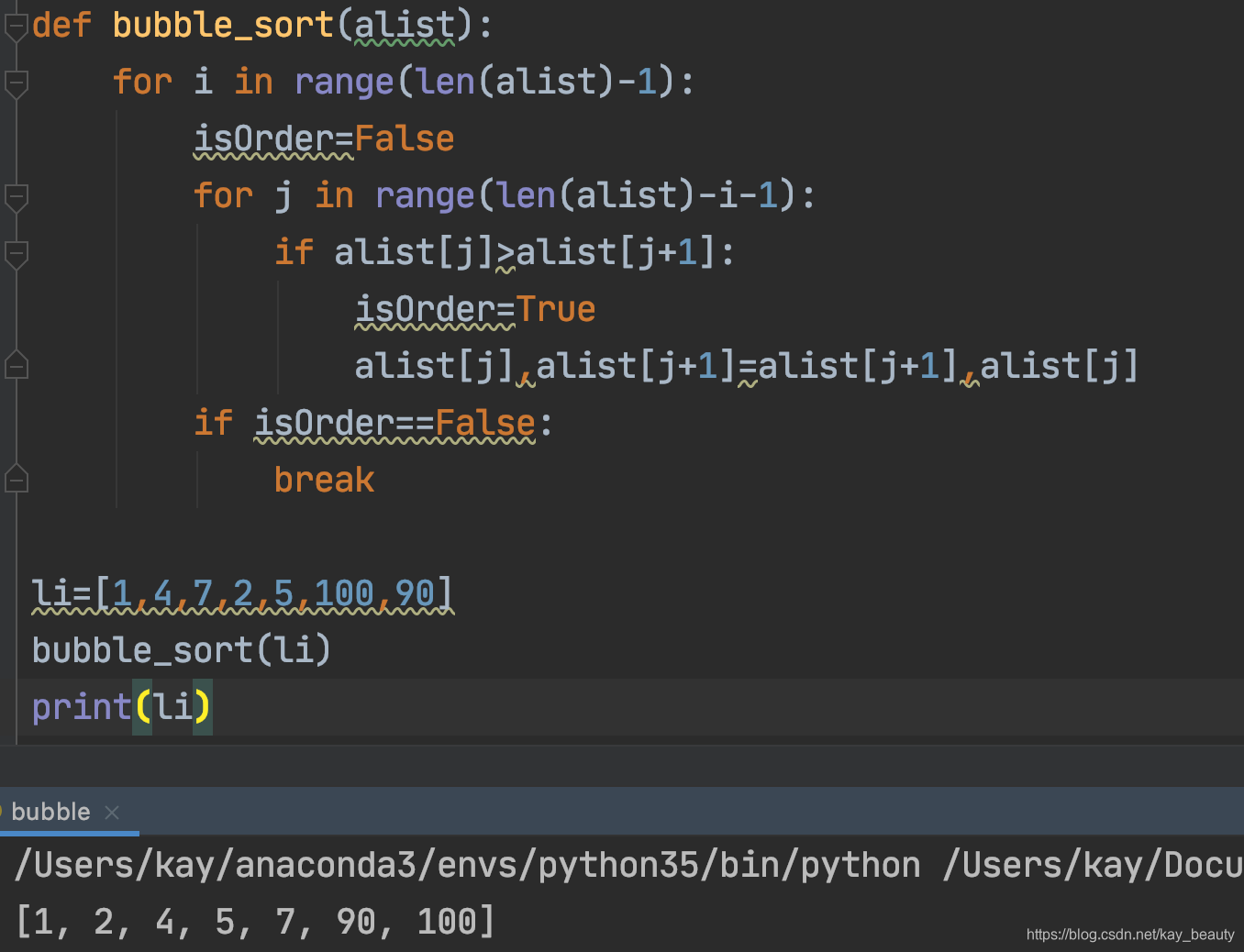This screenshot has width=1244, height=952.
Task: Click the 'alist' parameter in the def line
Action: [405, 26]
